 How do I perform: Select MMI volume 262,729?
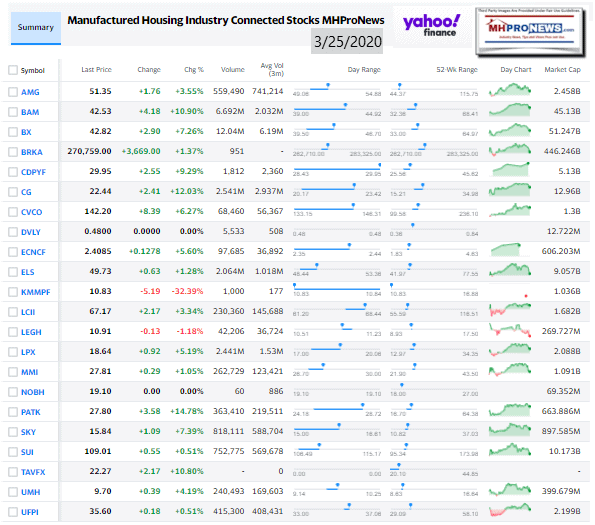(x=228, y=371)
